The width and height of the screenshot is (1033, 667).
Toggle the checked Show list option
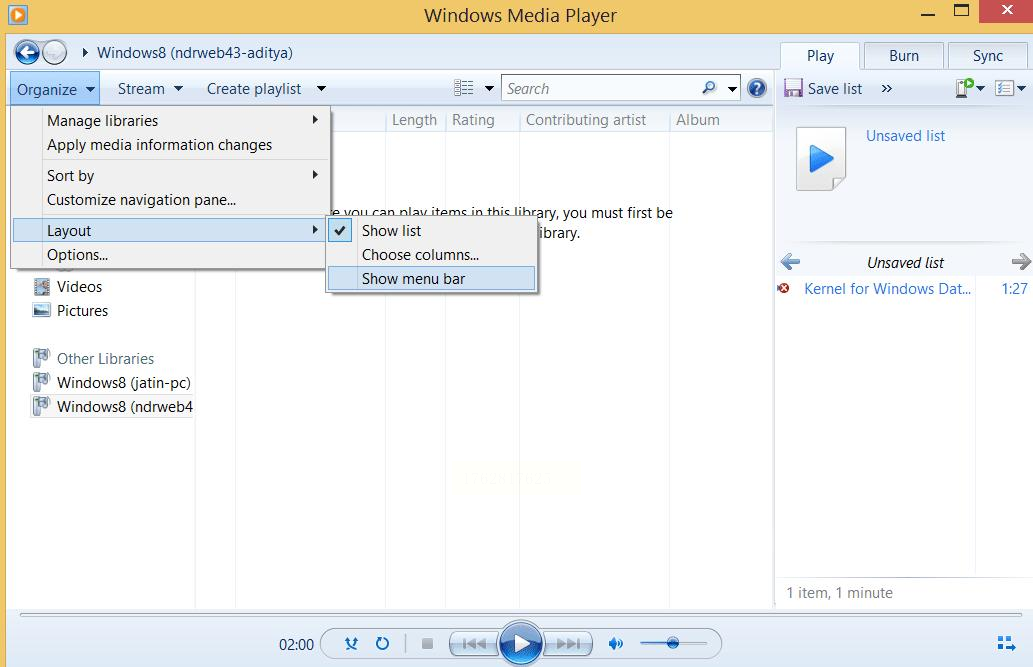[x=391, y=230]
